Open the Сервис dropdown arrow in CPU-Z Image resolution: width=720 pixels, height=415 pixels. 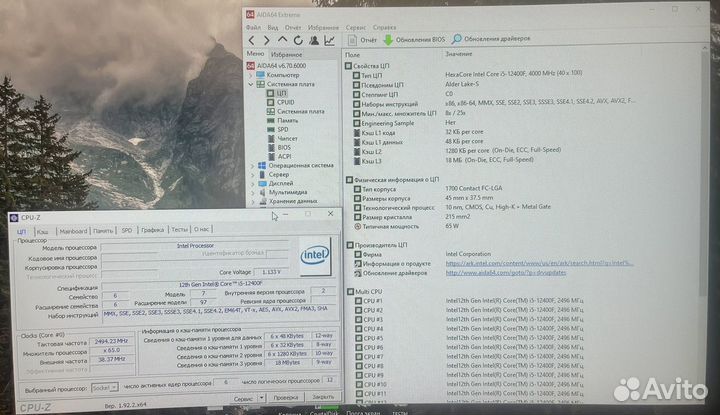point(261,398)
